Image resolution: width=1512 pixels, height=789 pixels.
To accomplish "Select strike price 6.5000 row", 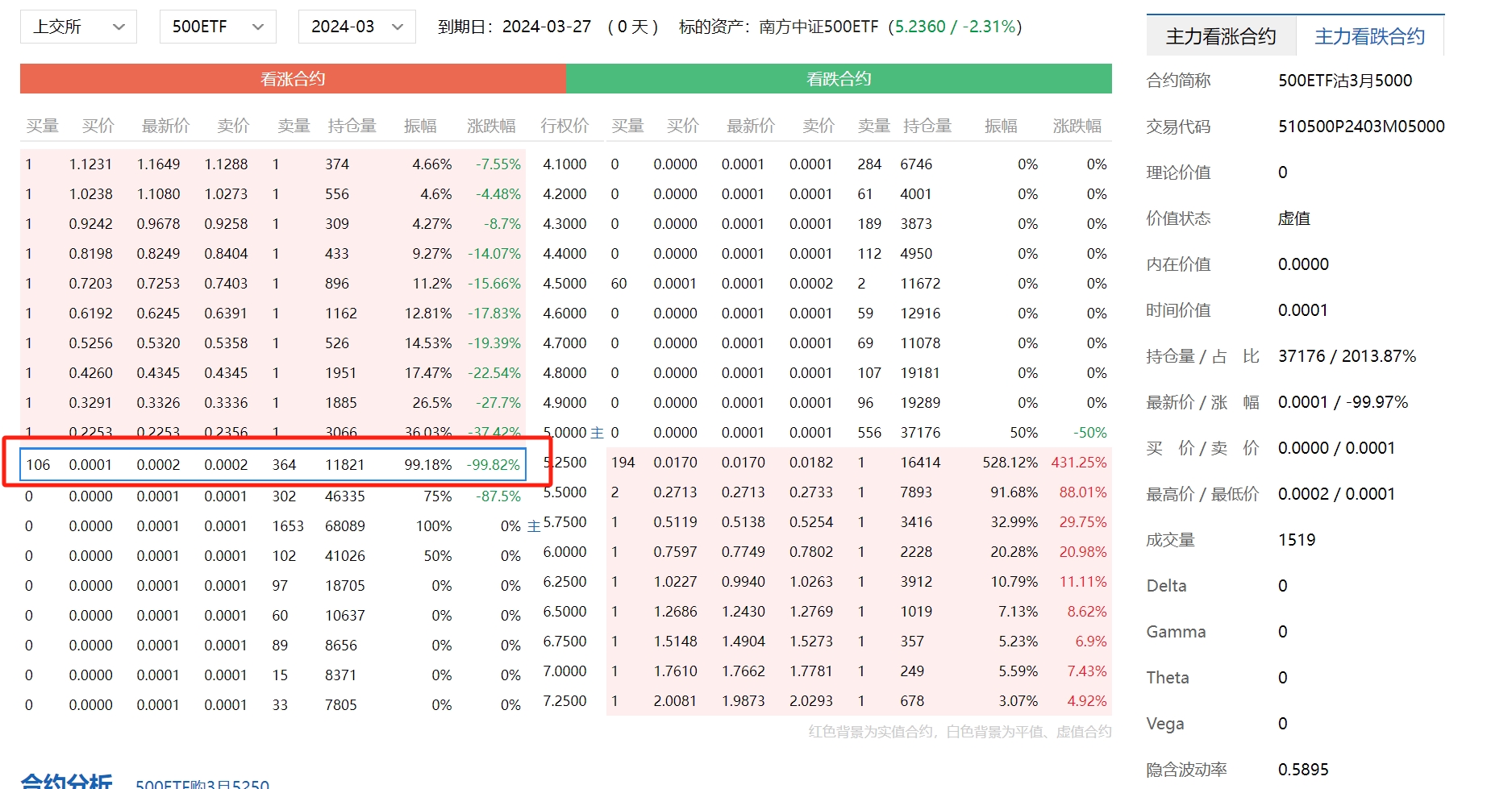I will pos(564,612).
